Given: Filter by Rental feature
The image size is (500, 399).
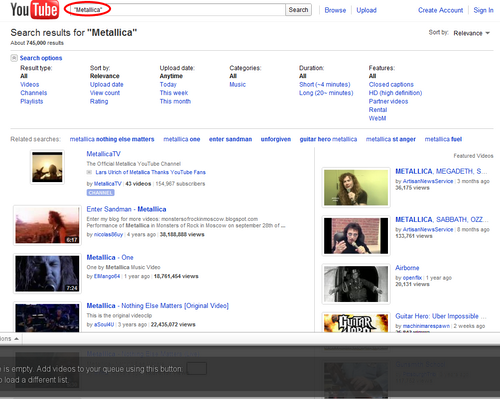Looking at the screenshot, I should [x=378, y=110].
